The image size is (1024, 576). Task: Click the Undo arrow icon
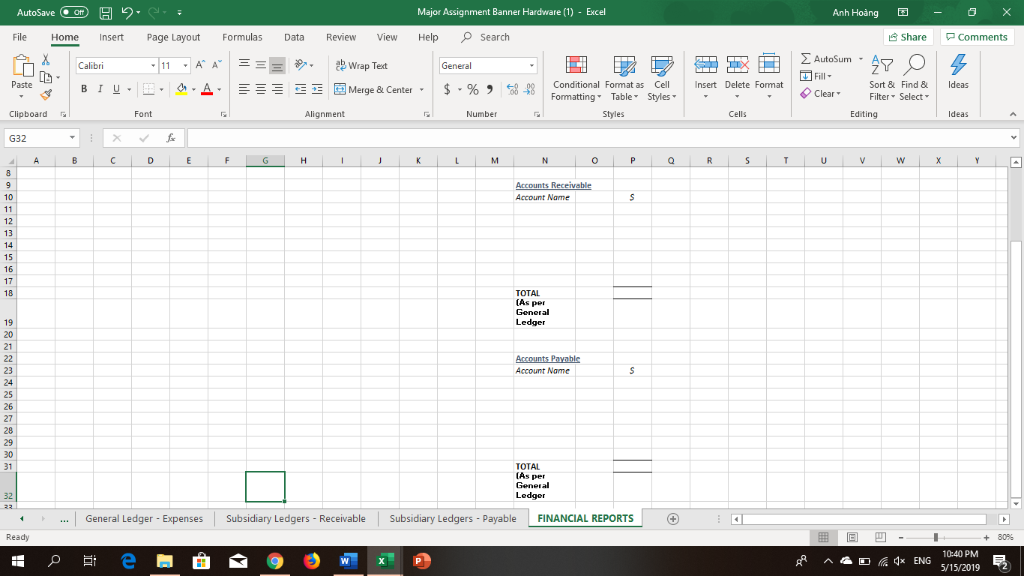click(127, 12)
